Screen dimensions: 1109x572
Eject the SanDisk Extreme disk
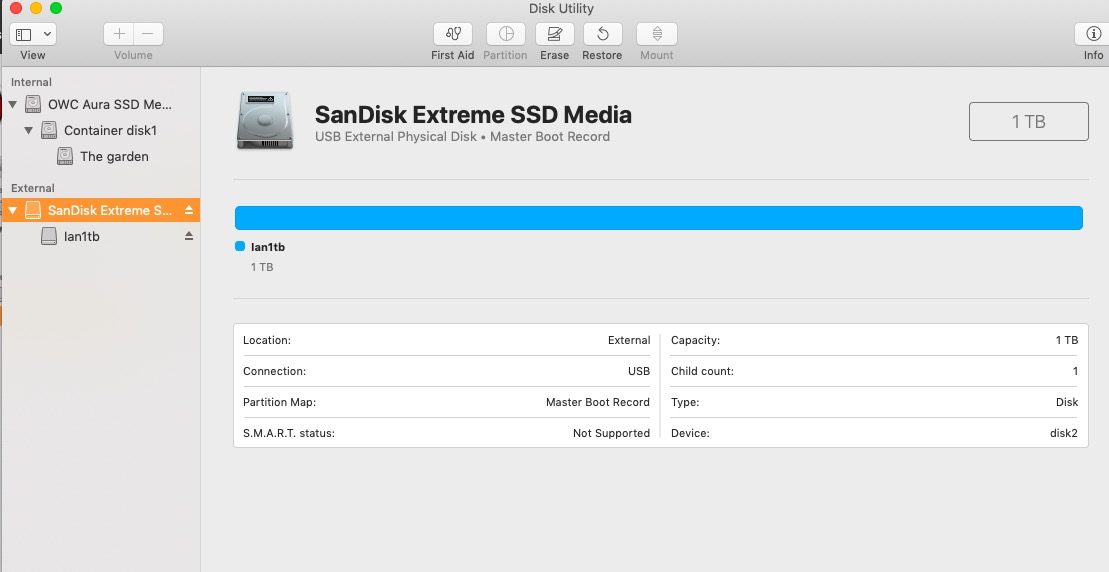189,210
